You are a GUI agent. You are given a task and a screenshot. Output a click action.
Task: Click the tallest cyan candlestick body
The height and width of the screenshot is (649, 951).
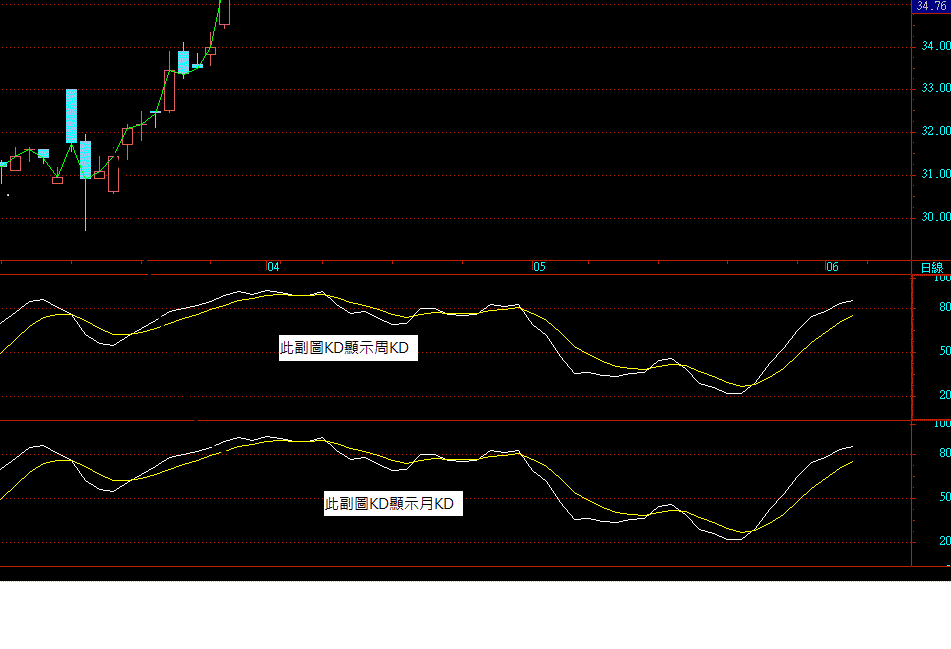71,115
